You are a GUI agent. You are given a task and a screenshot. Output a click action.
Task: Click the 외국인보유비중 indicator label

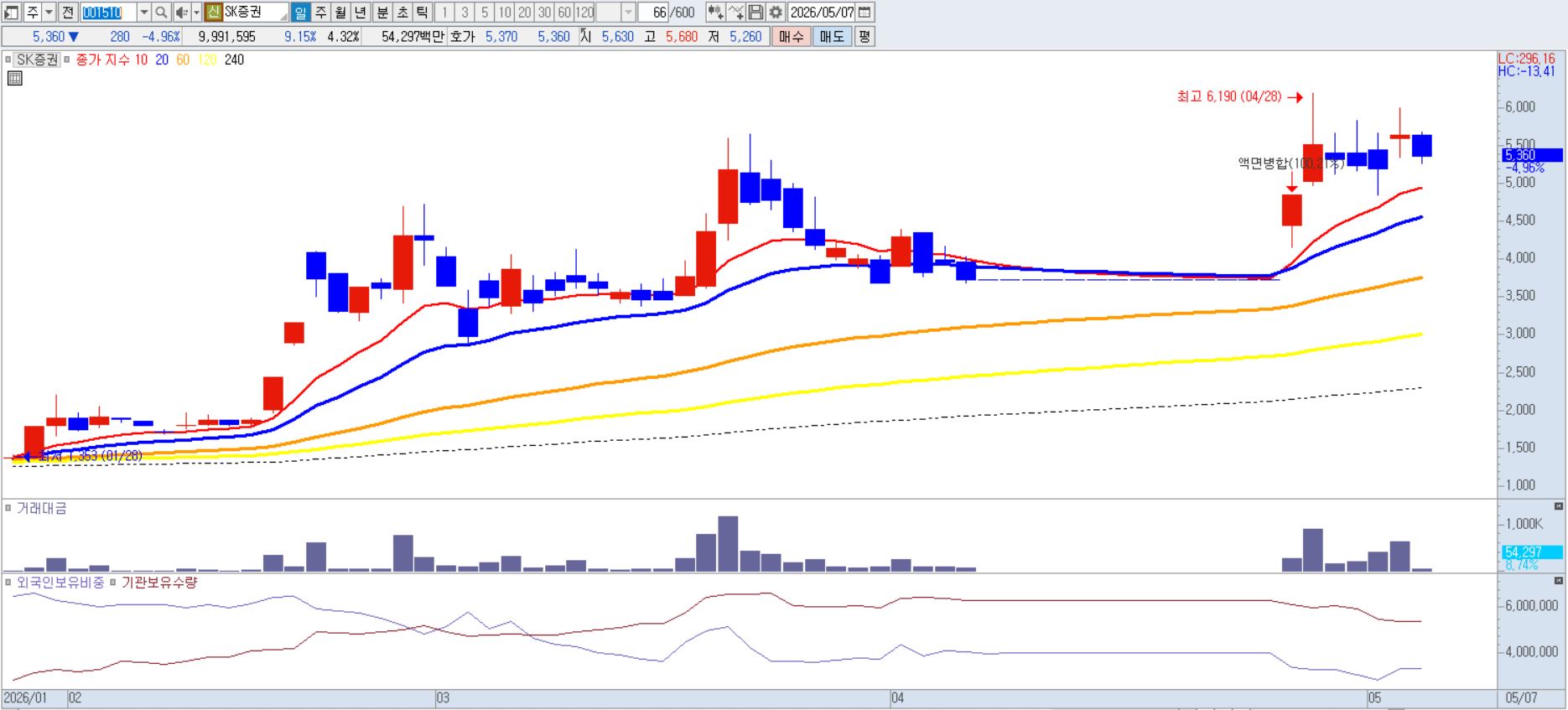(60, 582)
